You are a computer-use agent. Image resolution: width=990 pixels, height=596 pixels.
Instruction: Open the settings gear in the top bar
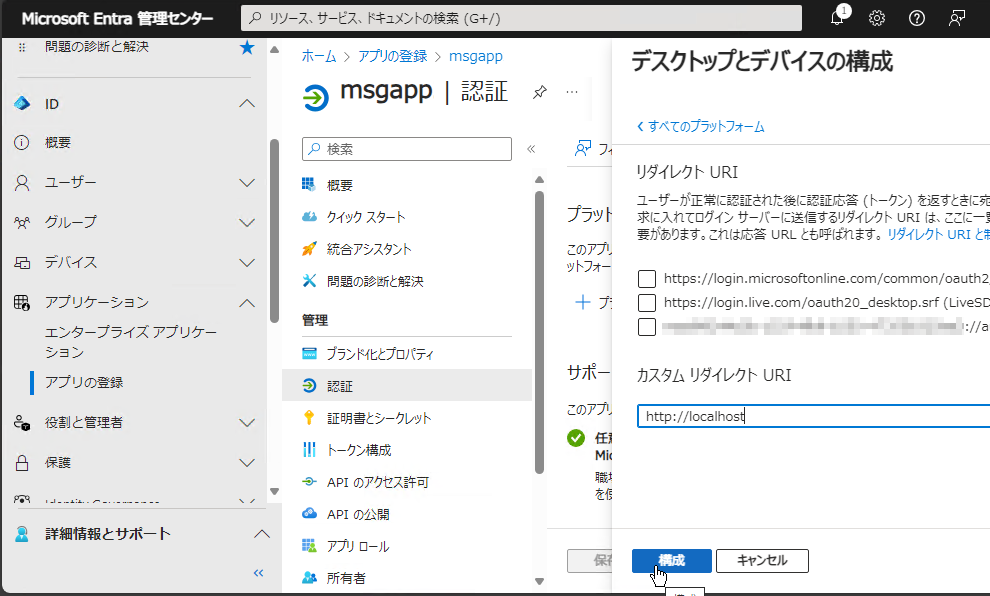877,17
